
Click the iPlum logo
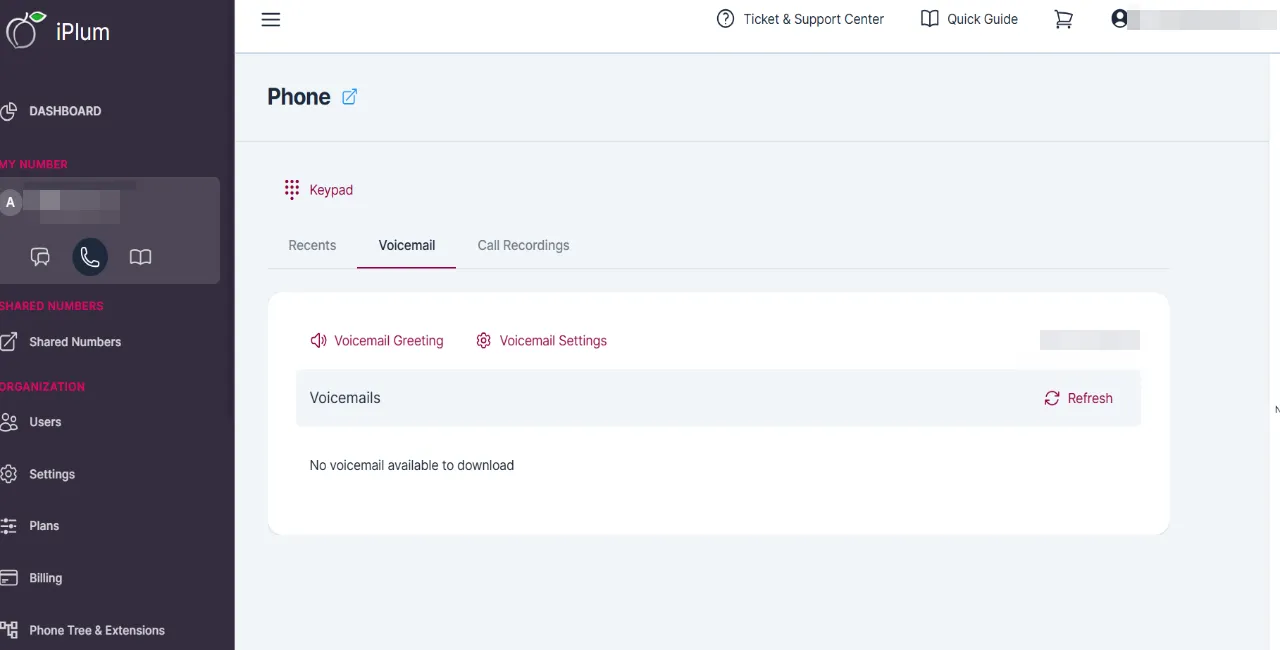(57, 31)
